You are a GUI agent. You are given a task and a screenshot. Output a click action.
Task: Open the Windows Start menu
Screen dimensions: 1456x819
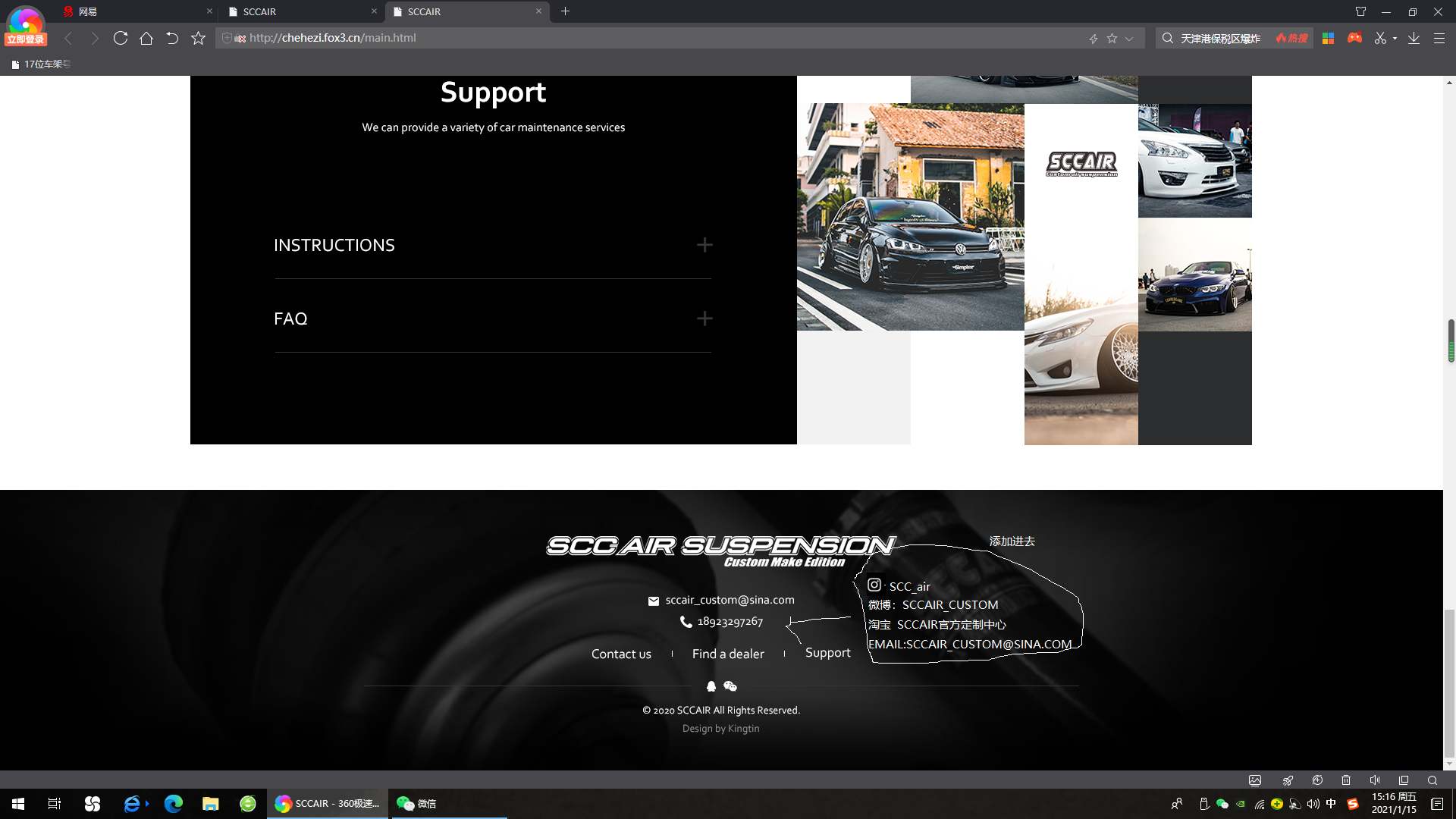tap(18, 804)
